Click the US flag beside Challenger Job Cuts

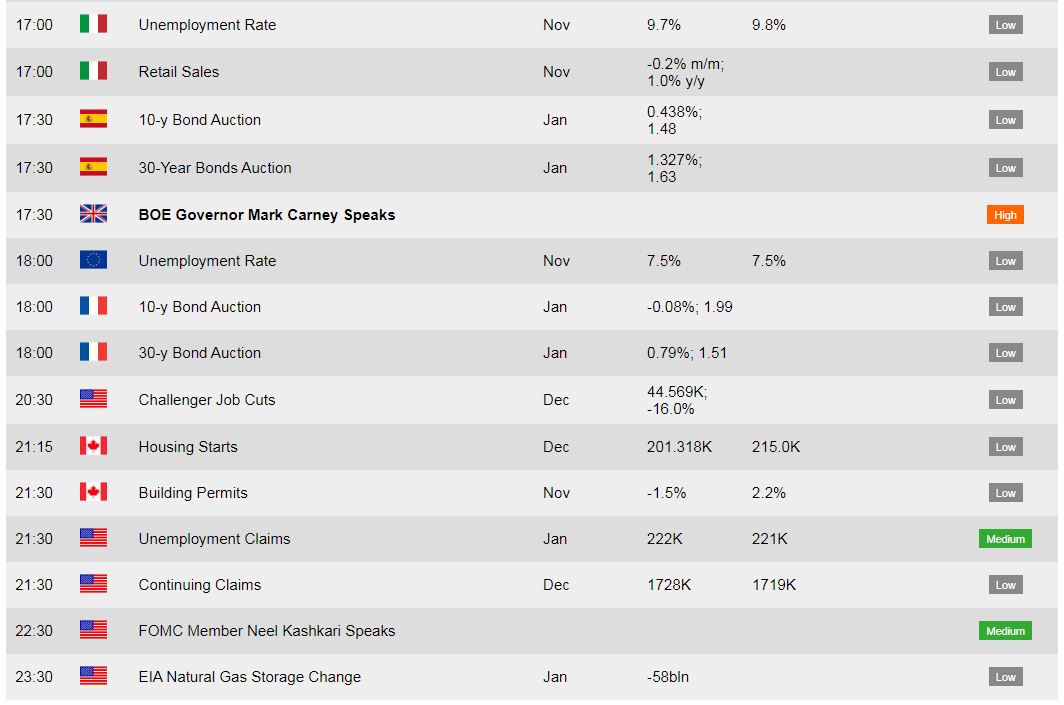tap(93, 399)
